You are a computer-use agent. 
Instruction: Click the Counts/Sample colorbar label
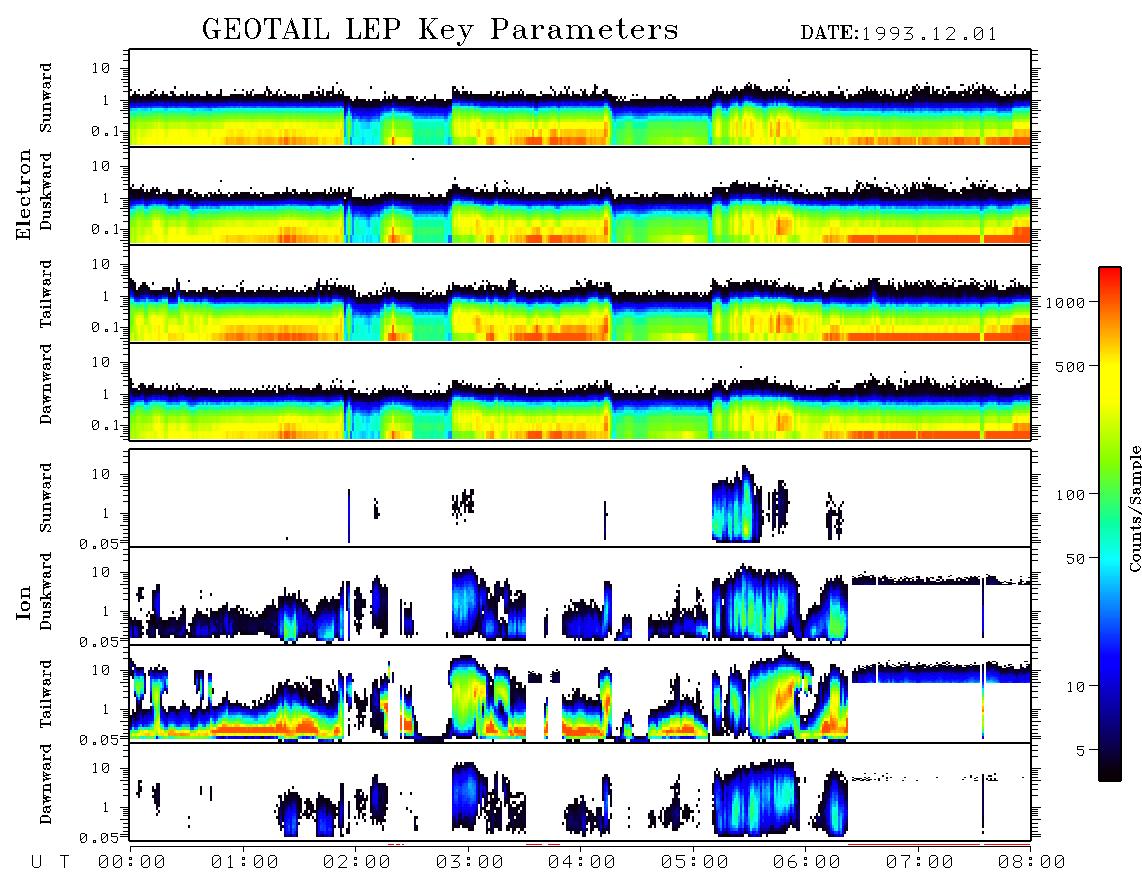click(x=1134, y=508)
